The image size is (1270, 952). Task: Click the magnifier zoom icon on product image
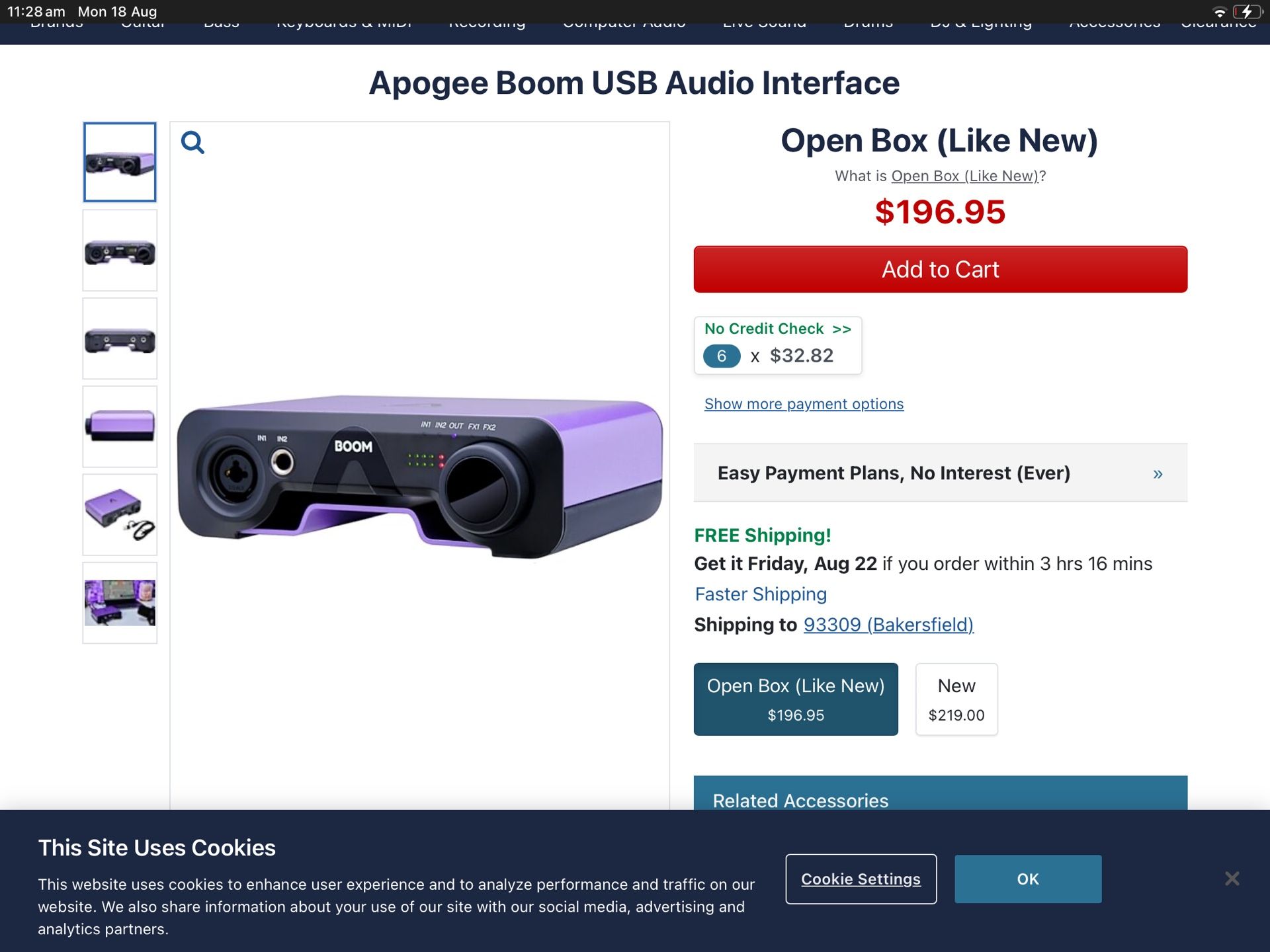point(192,142)
